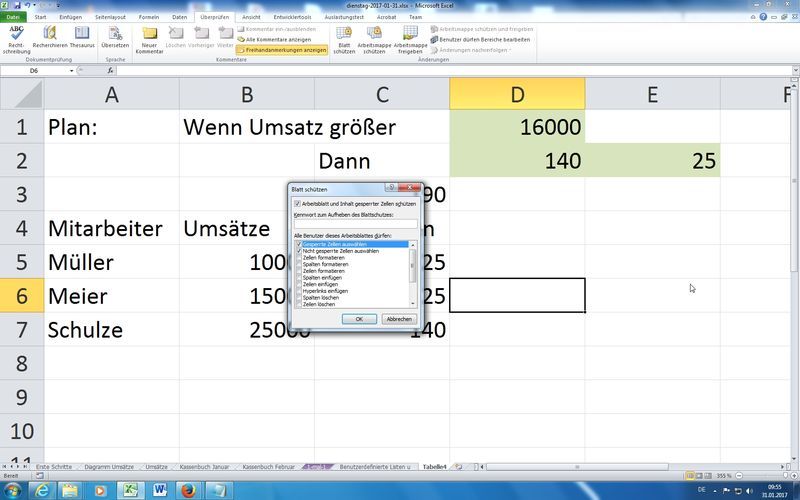
Task: Open the Datei tab
Action: point(13,17)
